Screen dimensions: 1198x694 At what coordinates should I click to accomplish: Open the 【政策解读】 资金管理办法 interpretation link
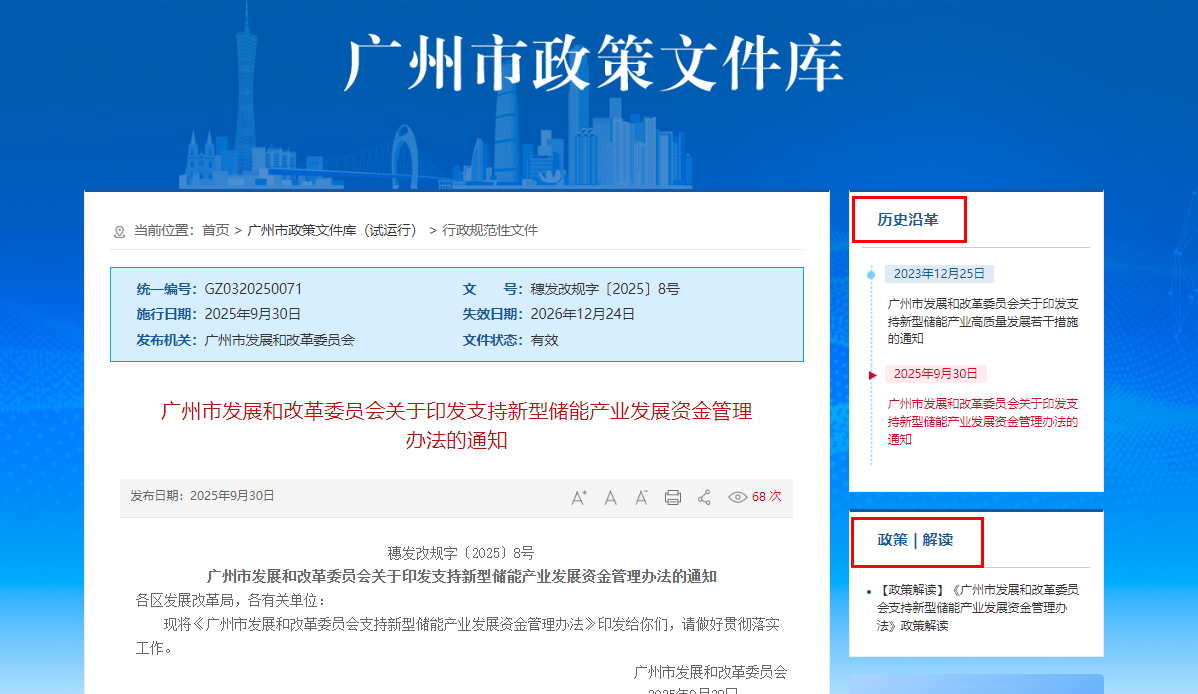tap(977, 607)
